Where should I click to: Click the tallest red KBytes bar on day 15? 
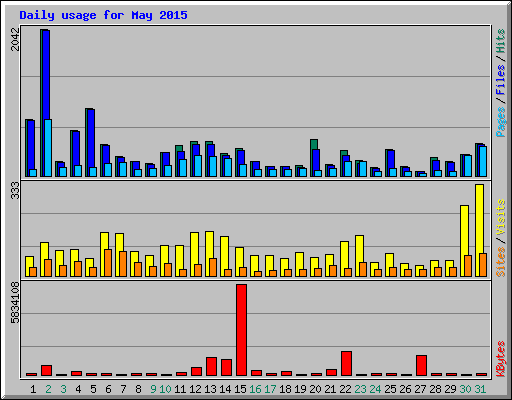(x=242, y=330)
